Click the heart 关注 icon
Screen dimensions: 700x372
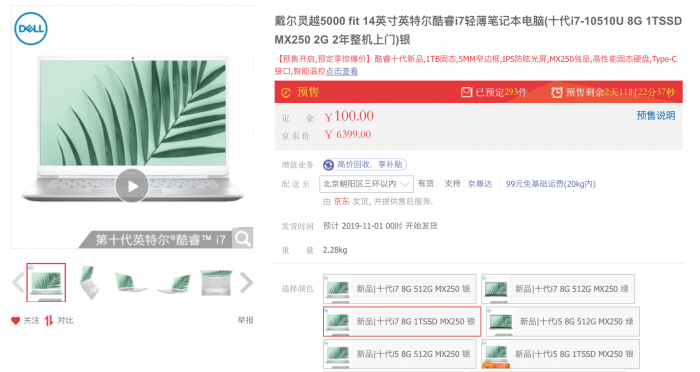pyautogui.click(x=16, y=320)
